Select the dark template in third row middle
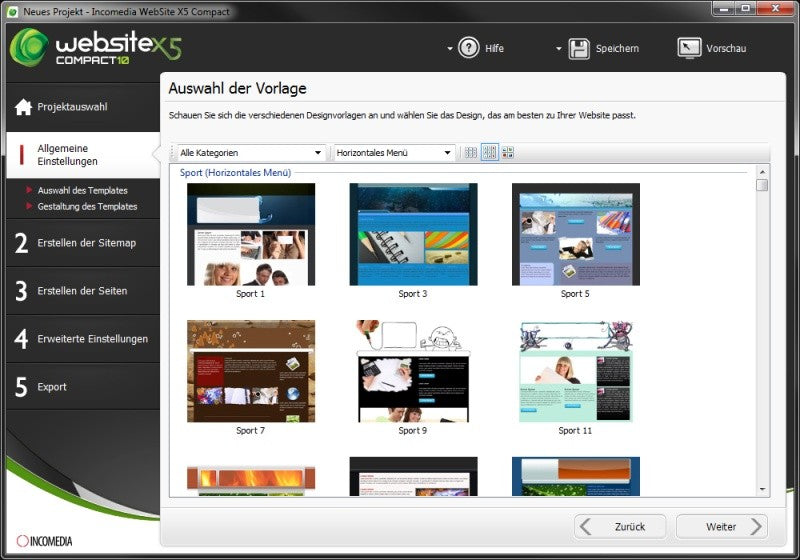800x560 pixels. click(413, 476)
